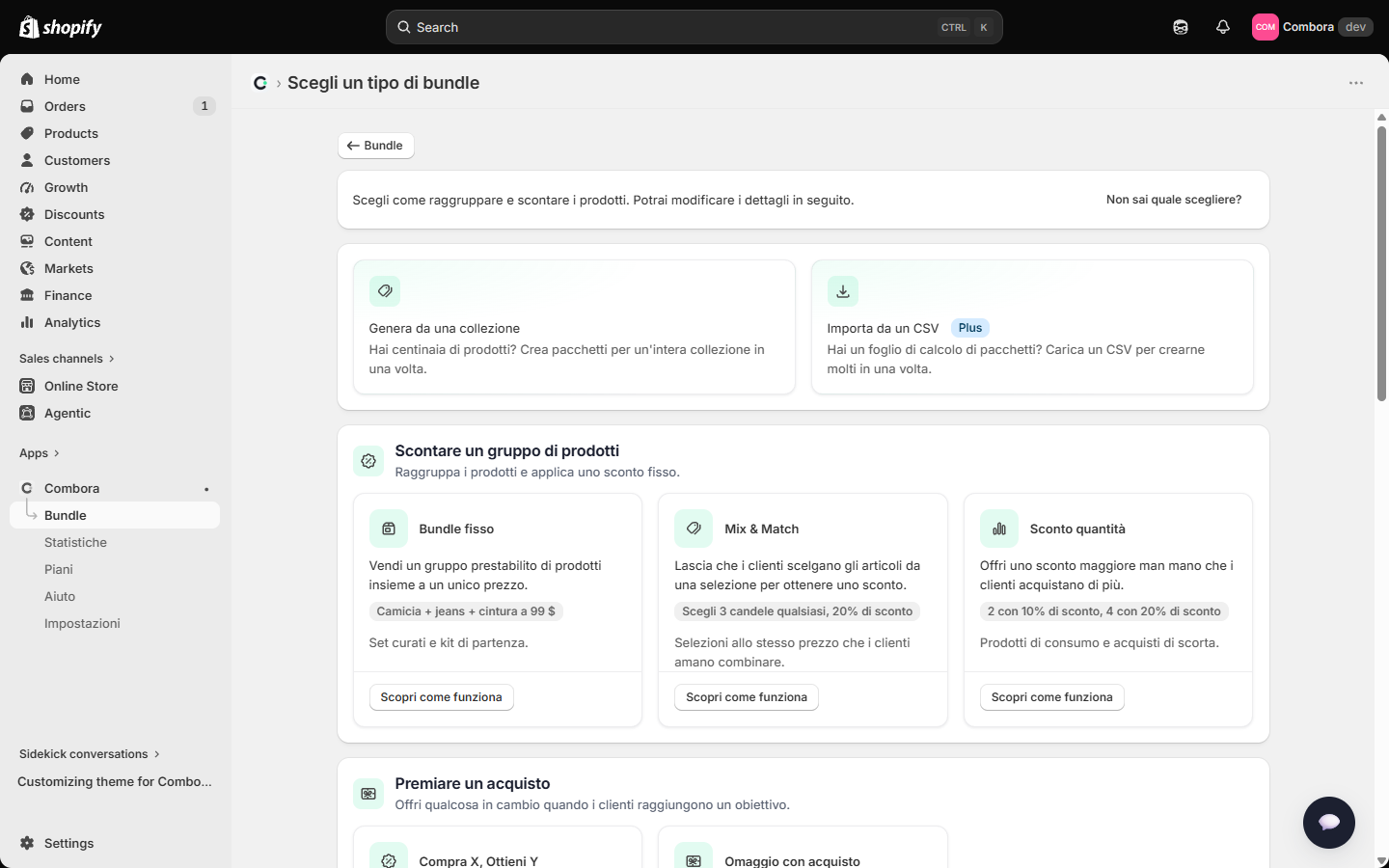Open Statistiche under Combora
The height and width of the screenshot is (868, 1389).
[116, 542]
